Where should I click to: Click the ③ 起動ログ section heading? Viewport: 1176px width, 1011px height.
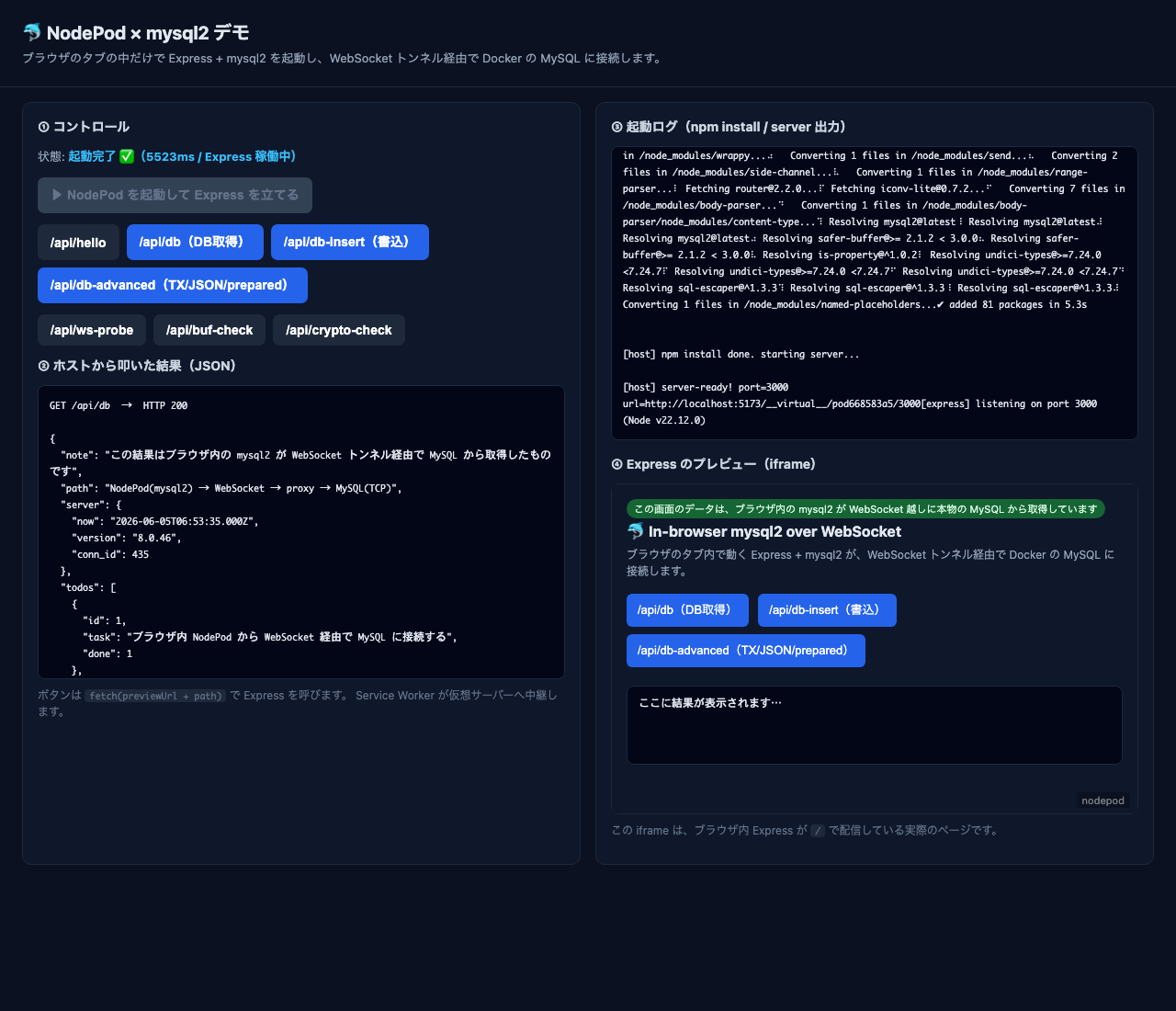click(x=729, y=127)
